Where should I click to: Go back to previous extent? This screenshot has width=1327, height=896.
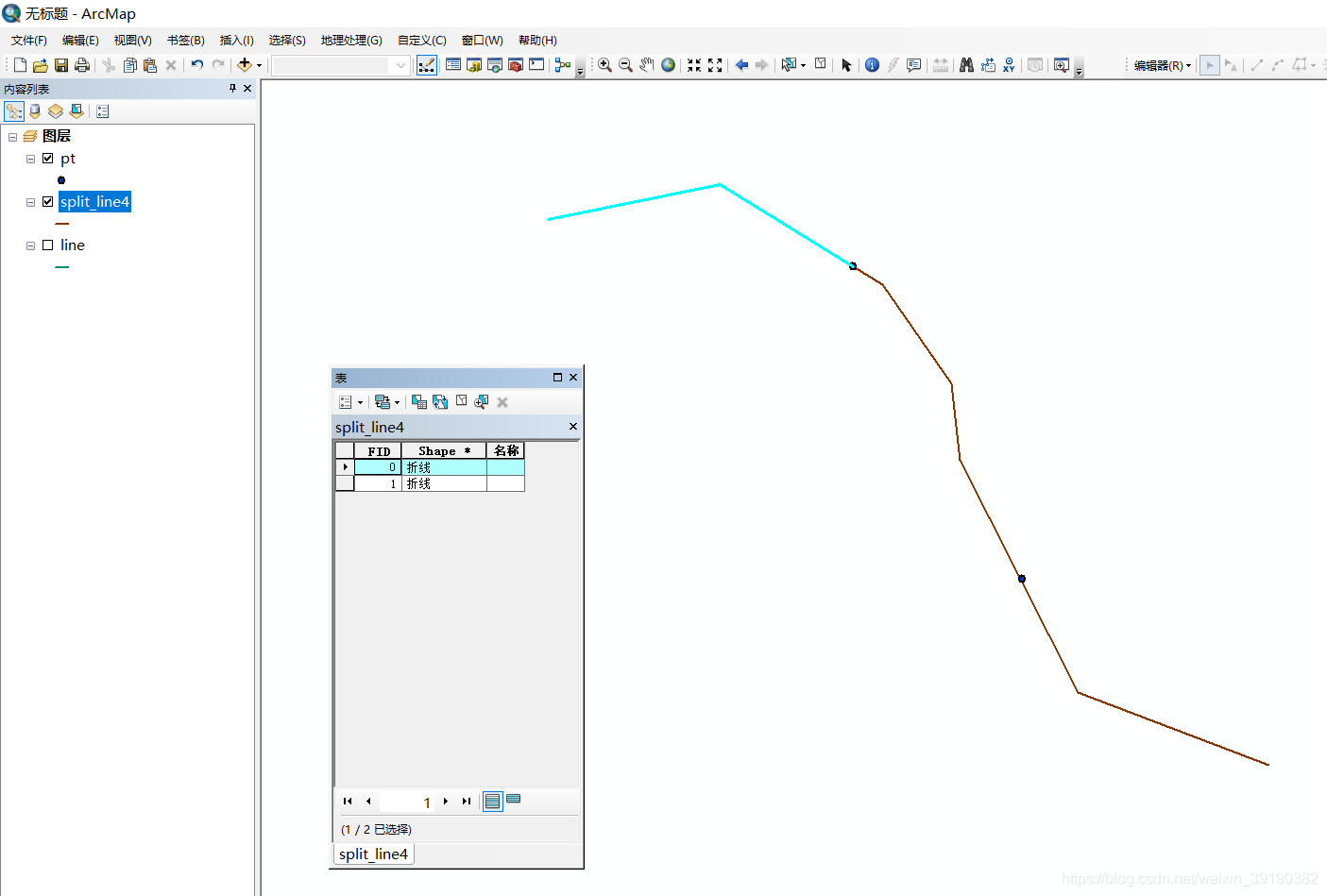tap(741, 65)
